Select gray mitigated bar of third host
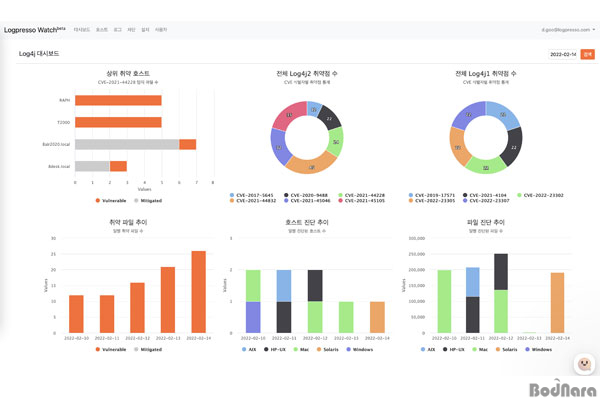 point(127,144)
